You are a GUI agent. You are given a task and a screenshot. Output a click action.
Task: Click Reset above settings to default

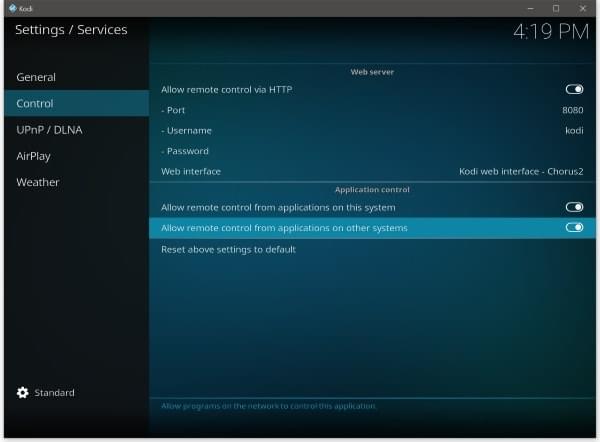pyautogui.click(x=229, y=249)
